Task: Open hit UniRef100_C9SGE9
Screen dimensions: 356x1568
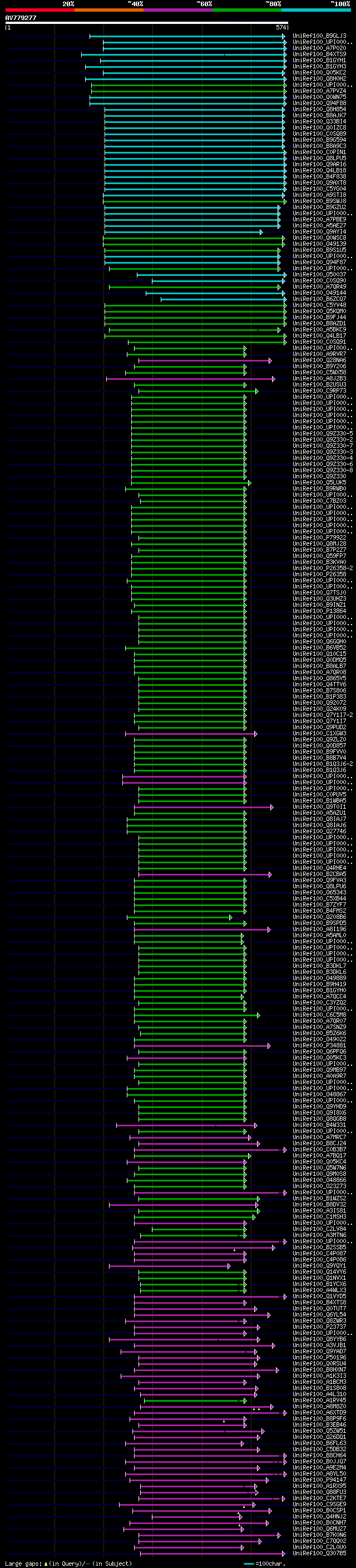Action: [x=319, y=1503]
